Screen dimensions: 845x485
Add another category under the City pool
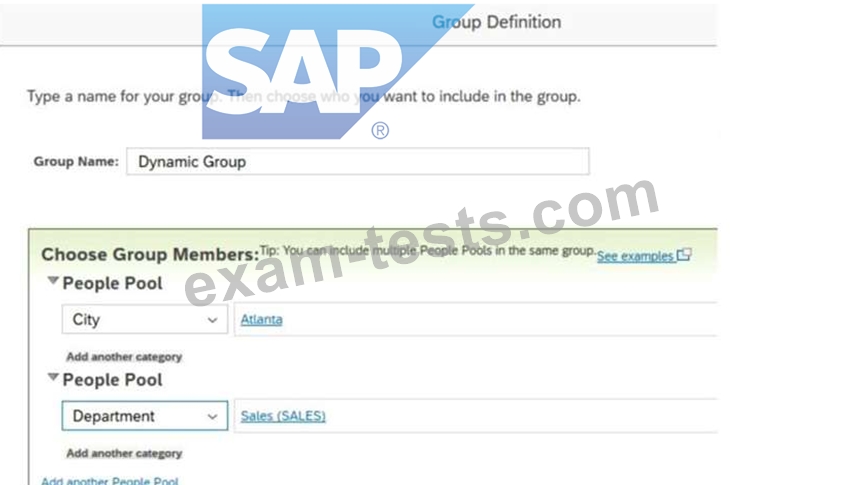tap(124, 357)
